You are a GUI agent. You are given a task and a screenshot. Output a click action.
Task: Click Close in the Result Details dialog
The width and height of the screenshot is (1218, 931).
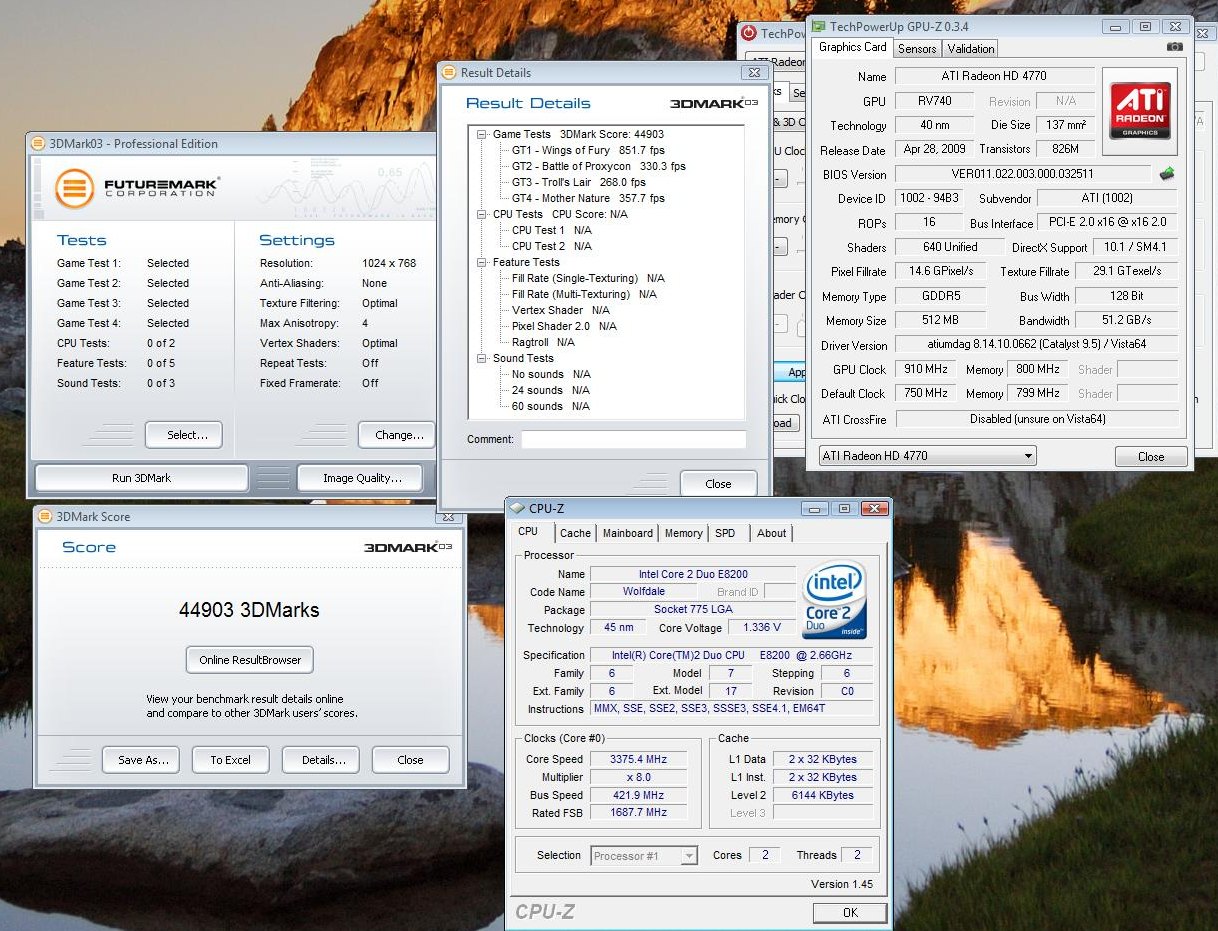718,483
